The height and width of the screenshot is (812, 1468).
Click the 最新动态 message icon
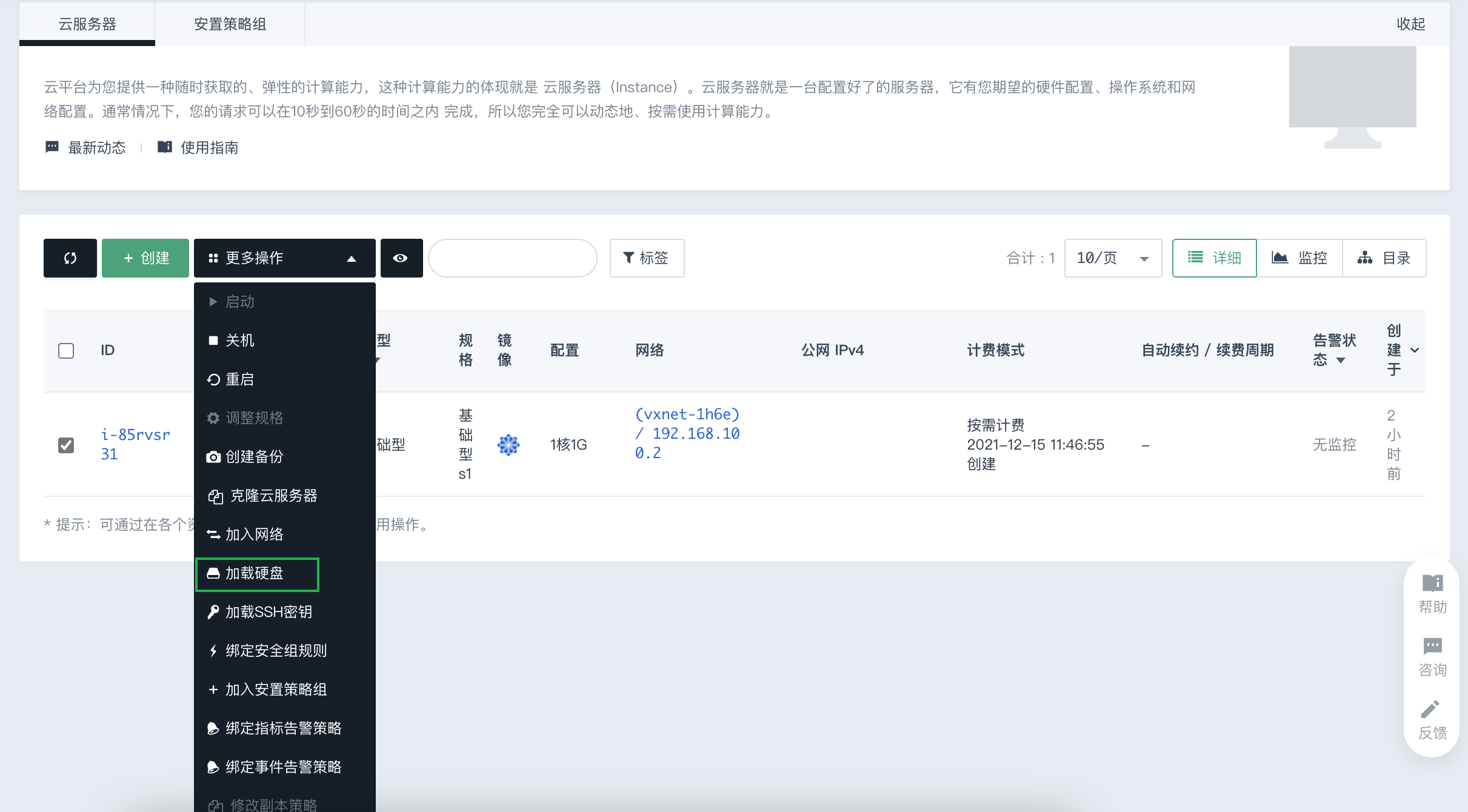52,147
